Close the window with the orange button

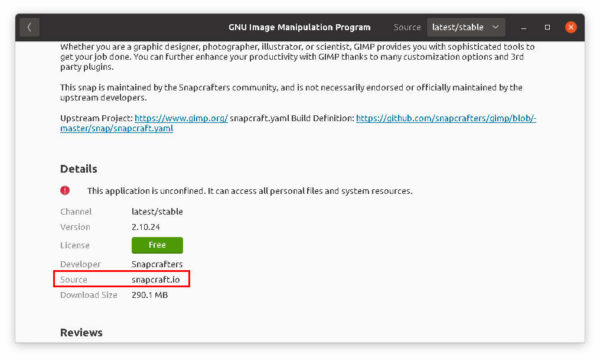pyautogui.click(x=571, y=27)
